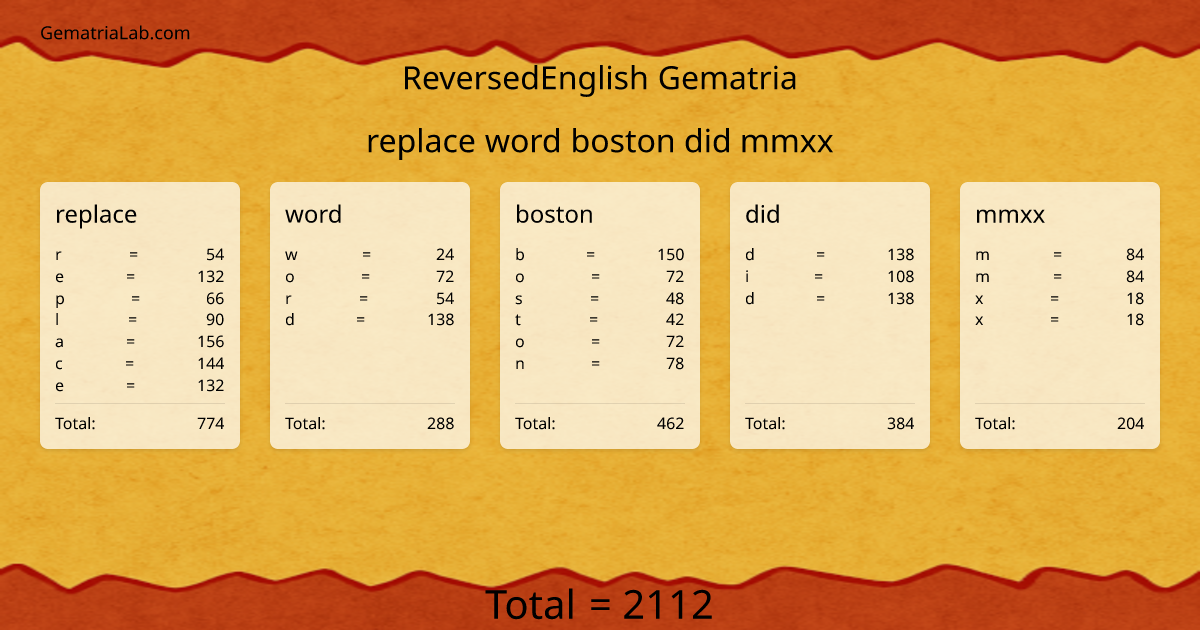Click the 'word' card title
This screenshot has height=630, width=1200.
pos(313,214)
